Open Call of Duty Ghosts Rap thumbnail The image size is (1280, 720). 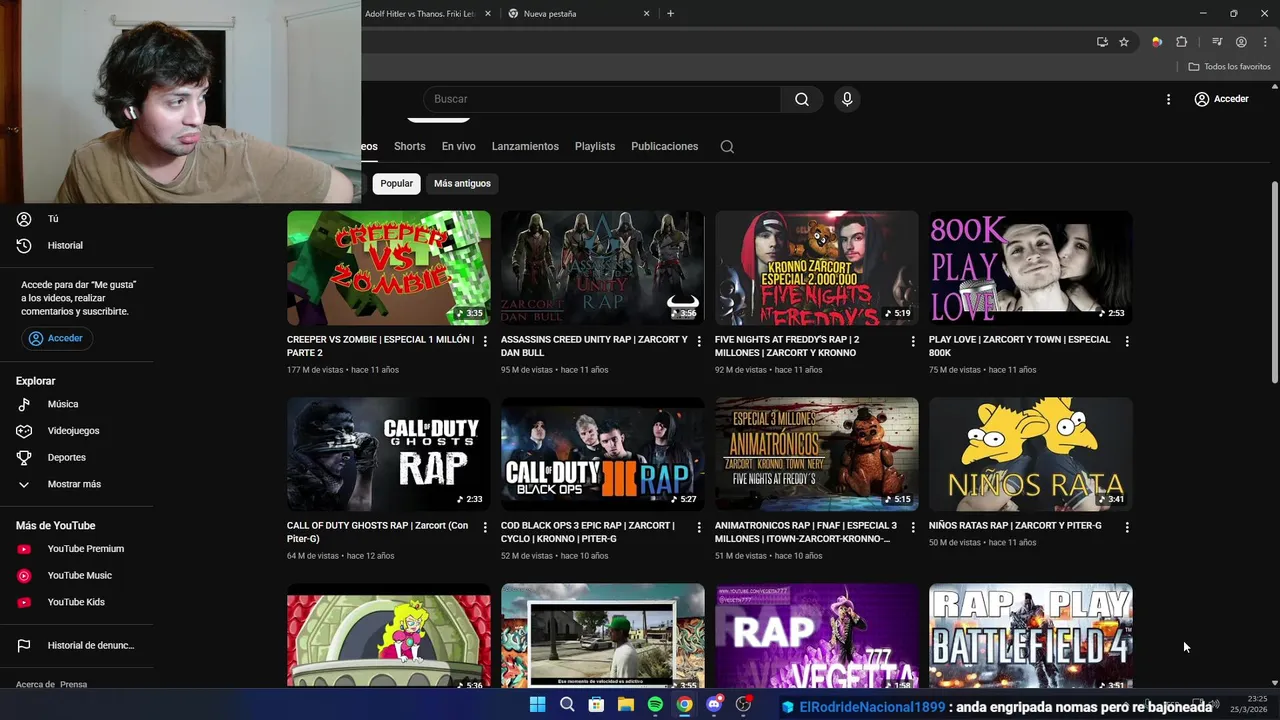coord(389,454)
